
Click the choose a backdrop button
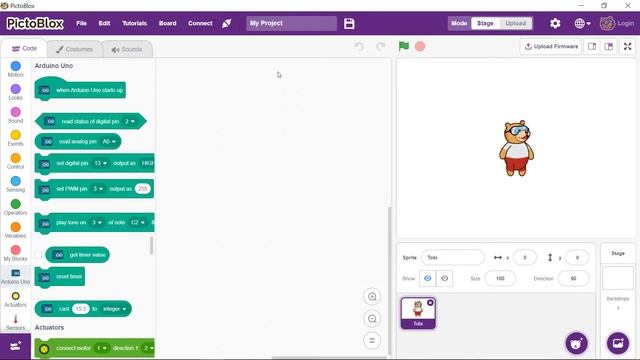pyautogui.click(x=618, y=343)
